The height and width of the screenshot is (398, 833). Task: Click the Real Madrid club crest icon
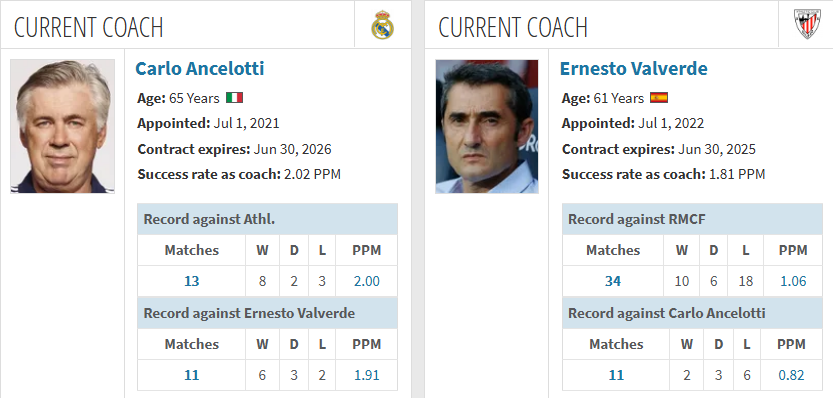(382, 25)
